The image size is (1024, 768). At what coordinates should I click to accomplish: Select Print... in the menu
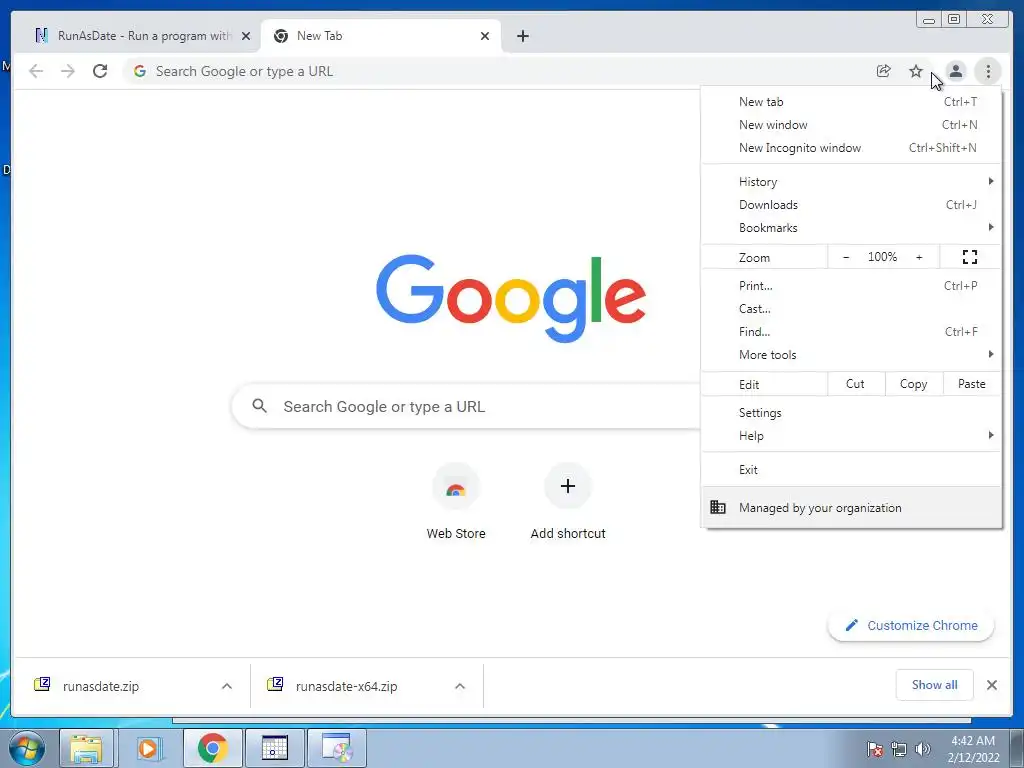point(852,285)
